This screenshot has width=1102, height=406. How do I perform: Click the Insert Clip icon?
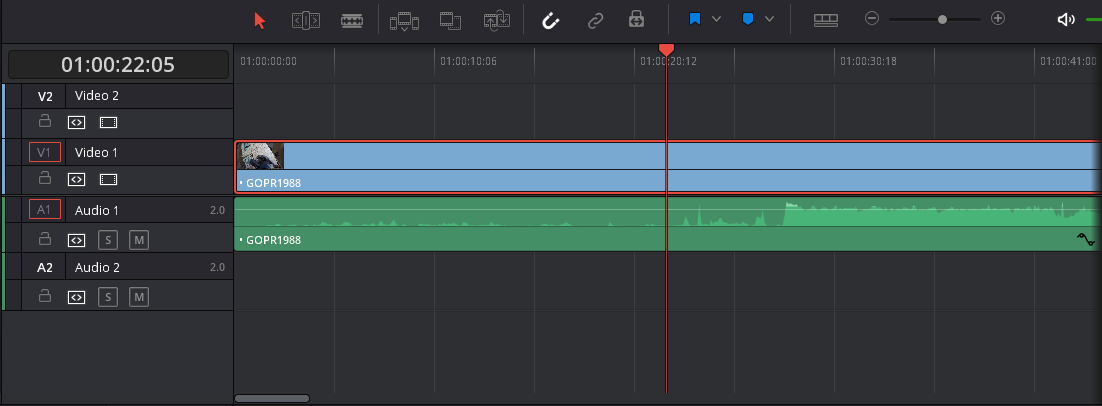(404, 21)
